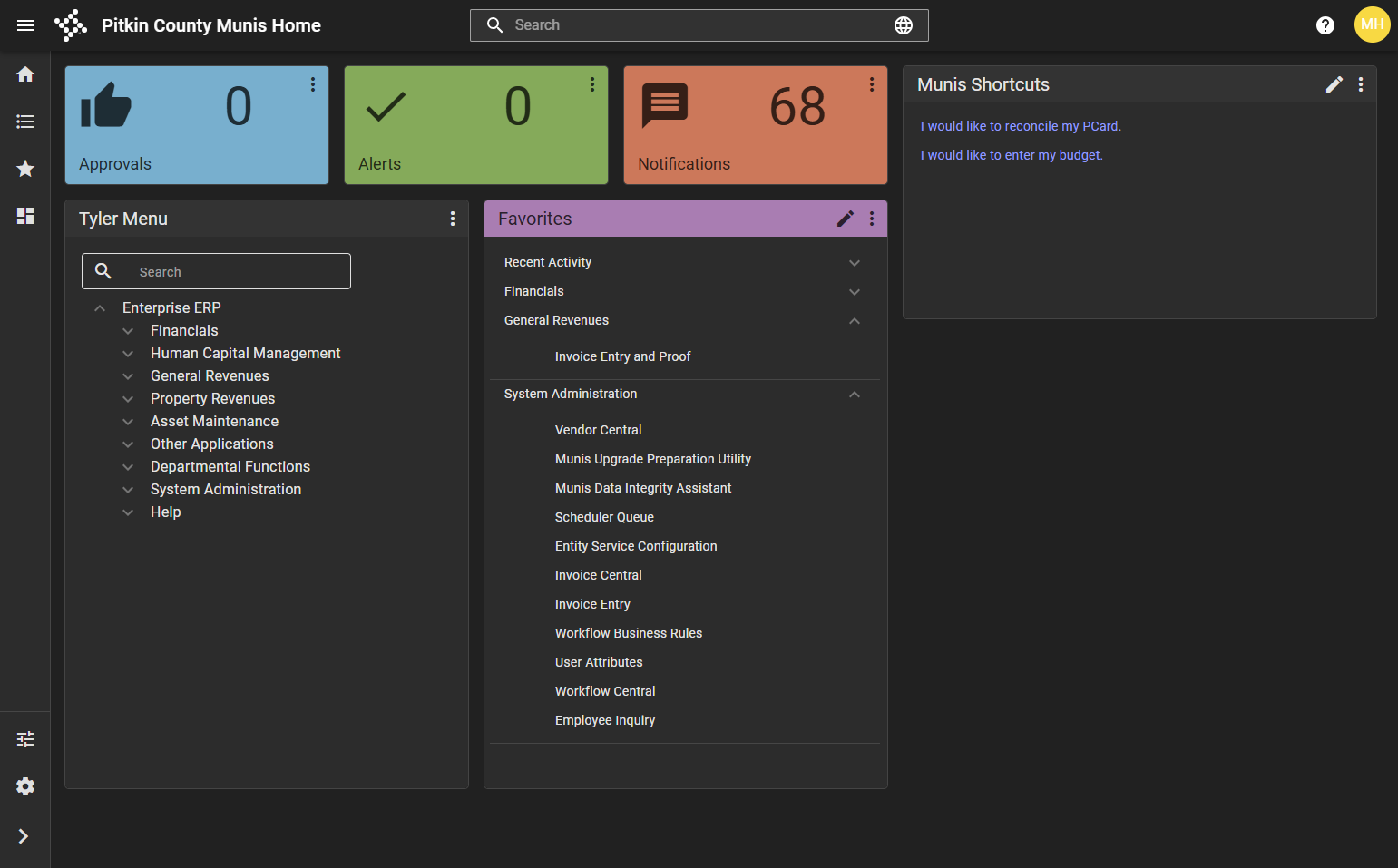Open Workflow Business Rules favorite
Viewport: 1398px width, 868px height.
click(629, 633)
